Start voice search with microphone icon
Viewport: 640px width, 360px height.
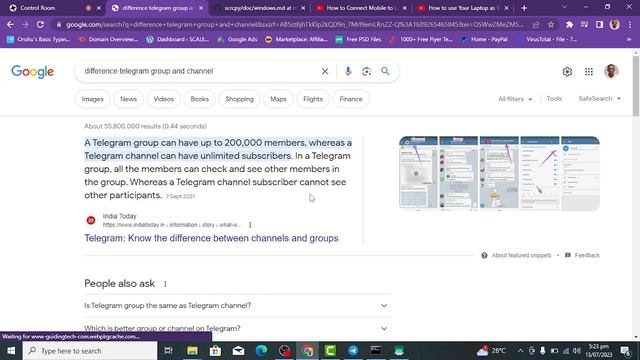[348, 71]
